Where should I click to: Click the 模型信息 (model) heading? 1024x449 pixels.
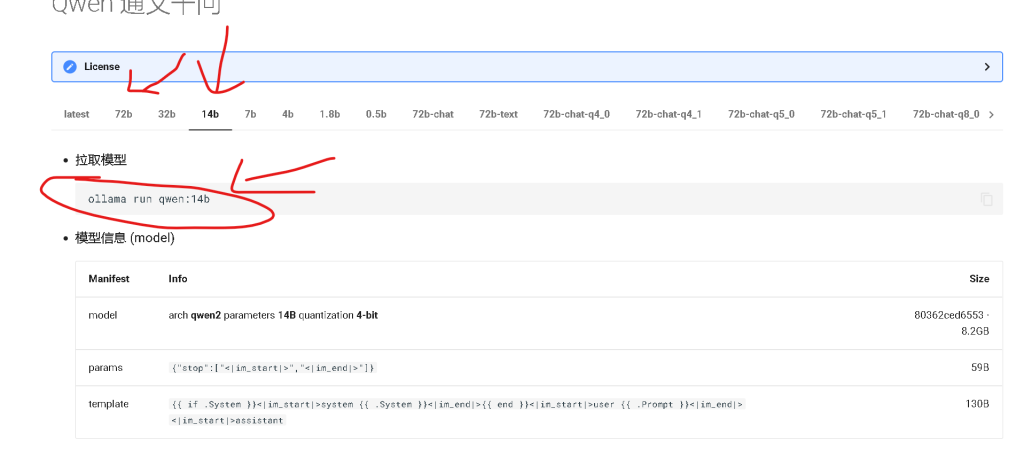[125, 238]
